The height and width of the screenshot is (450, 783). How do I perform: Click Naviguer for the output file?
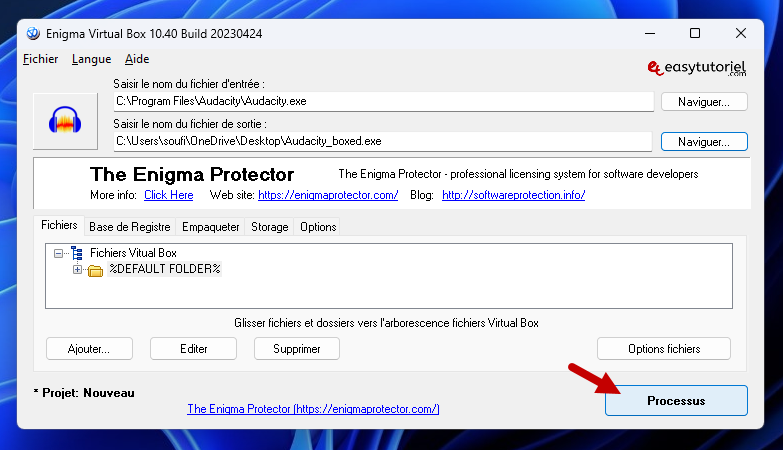tap(704, 142)
